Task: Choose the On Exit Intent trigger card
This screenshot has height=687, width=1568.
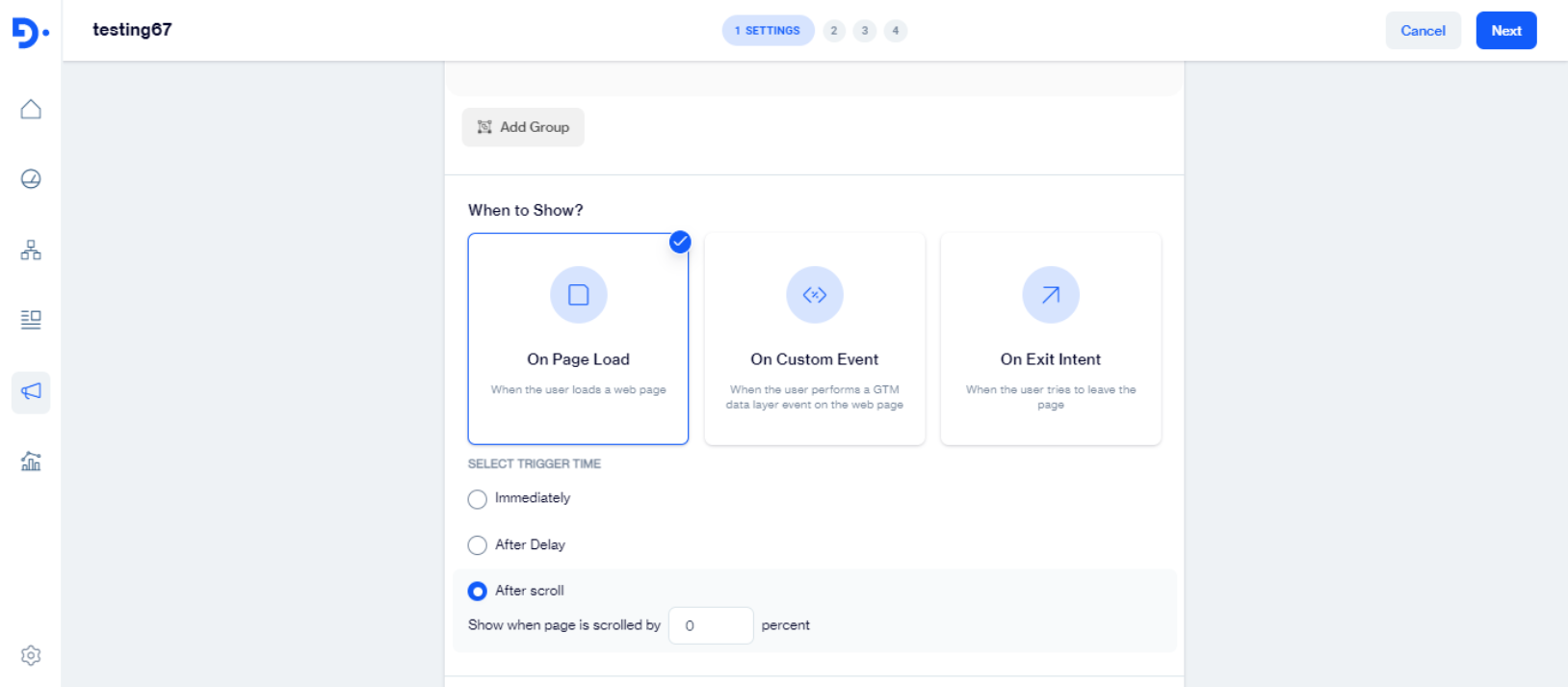Action: 1050,338
